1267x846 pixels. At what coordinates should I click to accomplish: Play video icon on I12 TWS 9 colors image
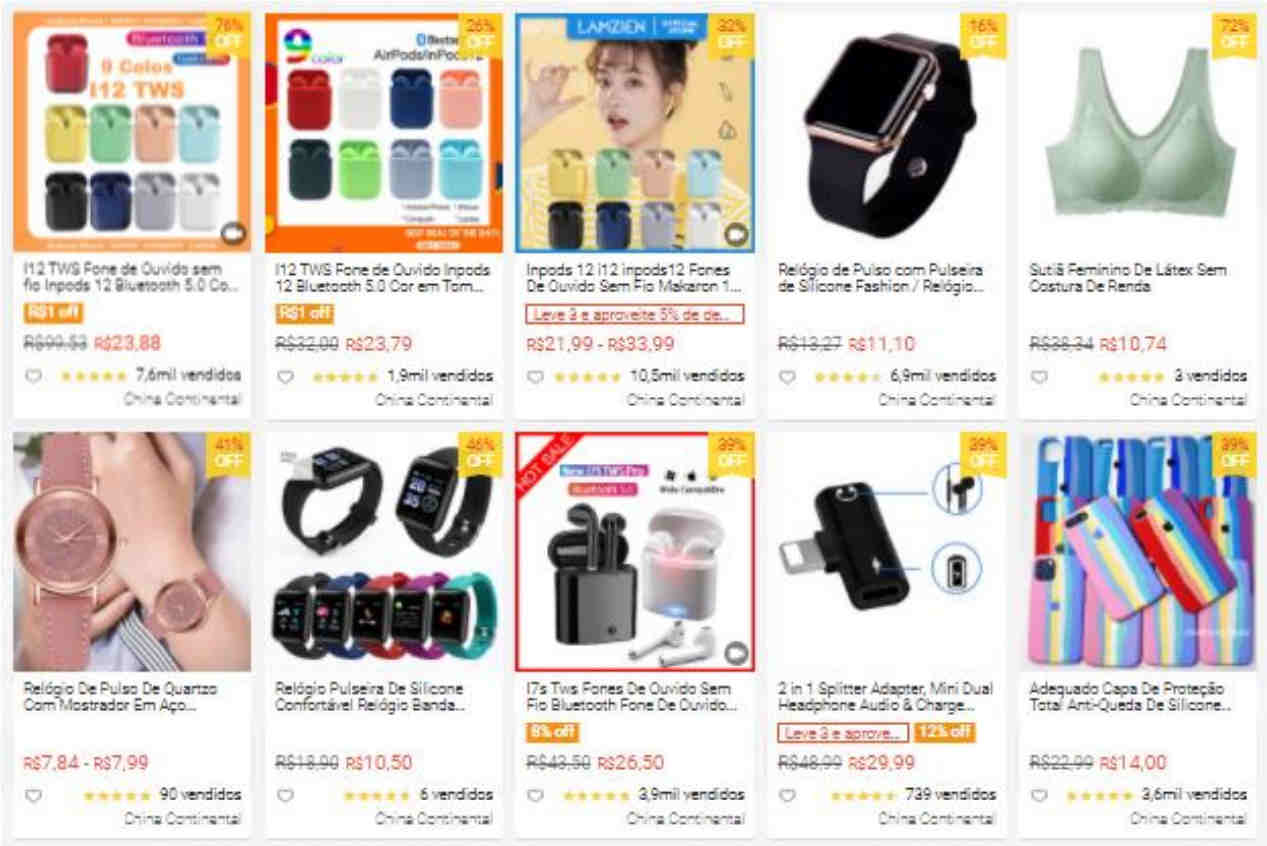pos(233,234)
